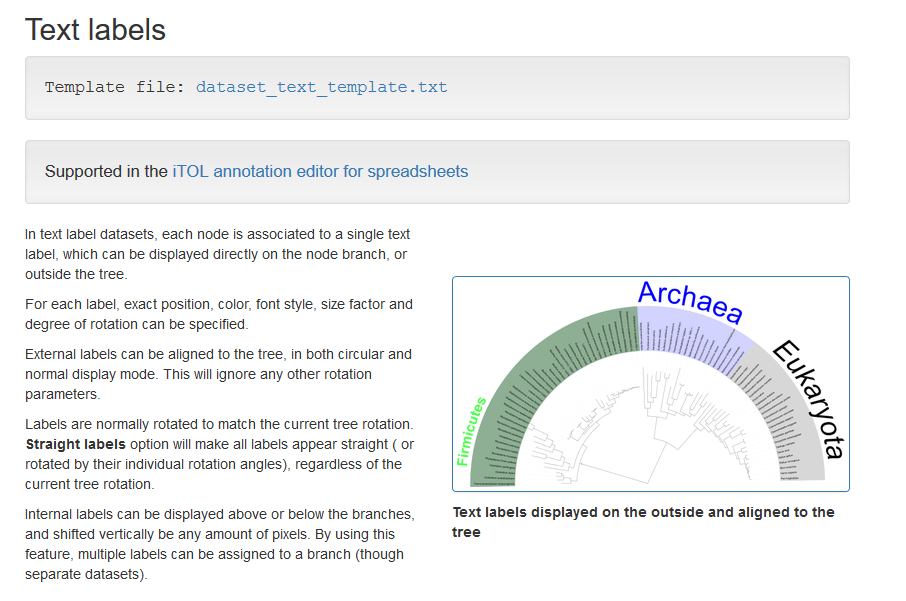This screenshot has height=601, width=906.
Task: Click the gray Eukaryota colored range
Action: click(790, 430)
